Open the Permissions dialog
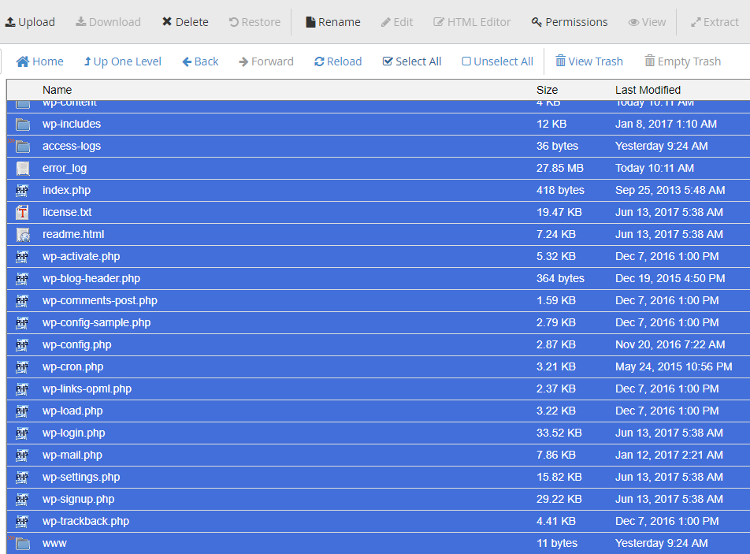Screen dimensions: 750x554 point(569,22)
